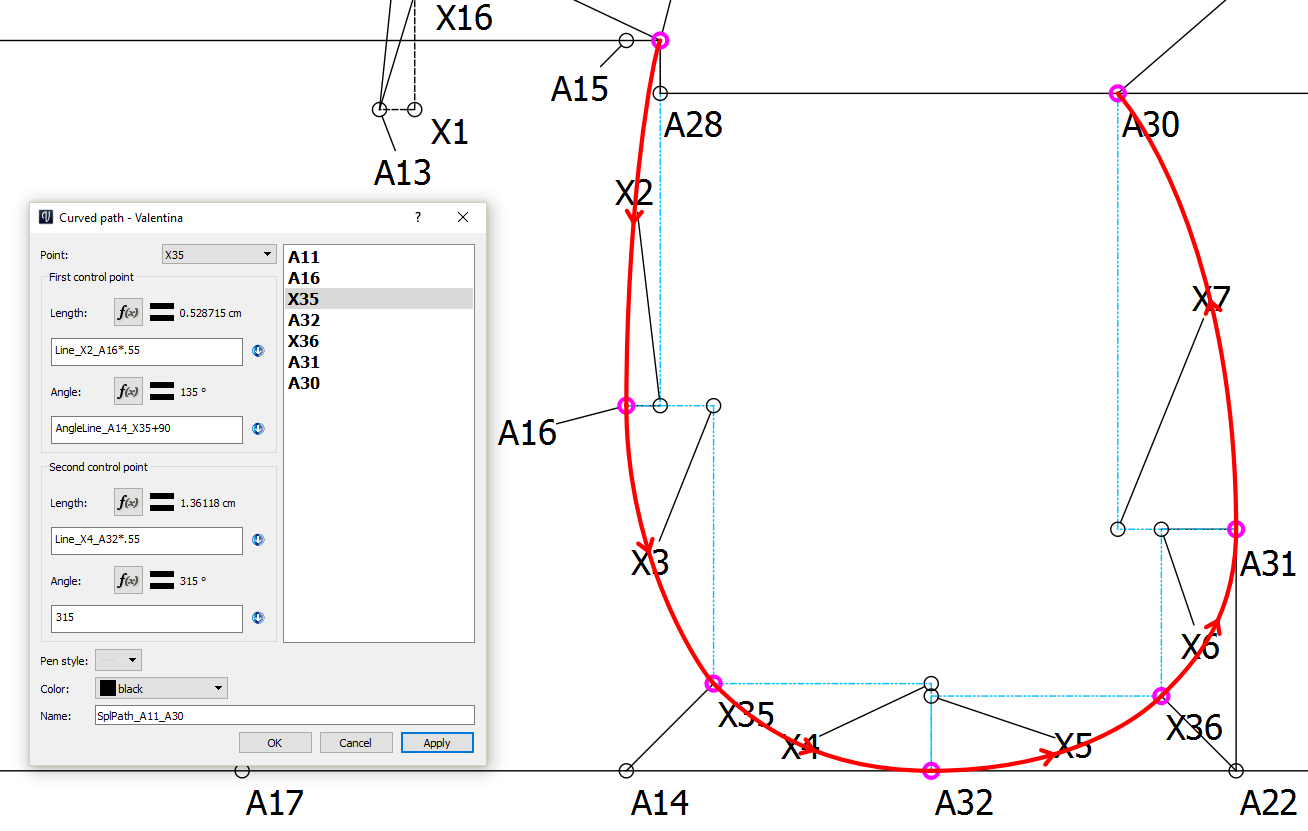Select X36 in the path points list

304,341
